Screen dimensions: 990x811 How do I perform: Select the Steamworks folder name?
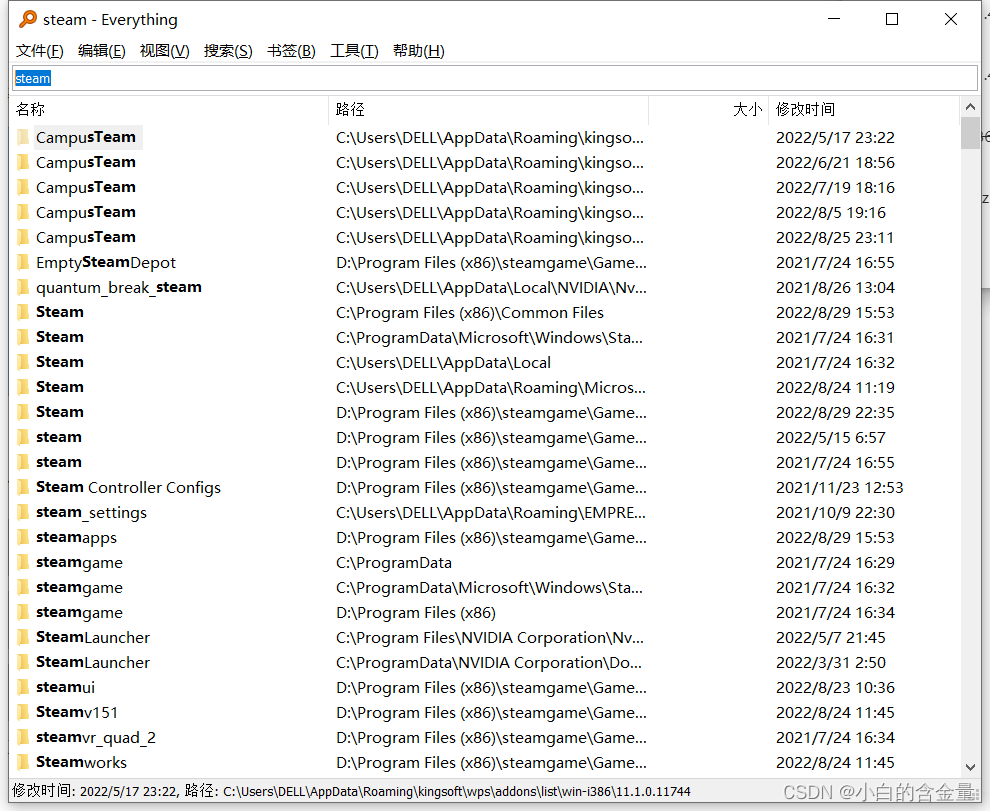81,762
